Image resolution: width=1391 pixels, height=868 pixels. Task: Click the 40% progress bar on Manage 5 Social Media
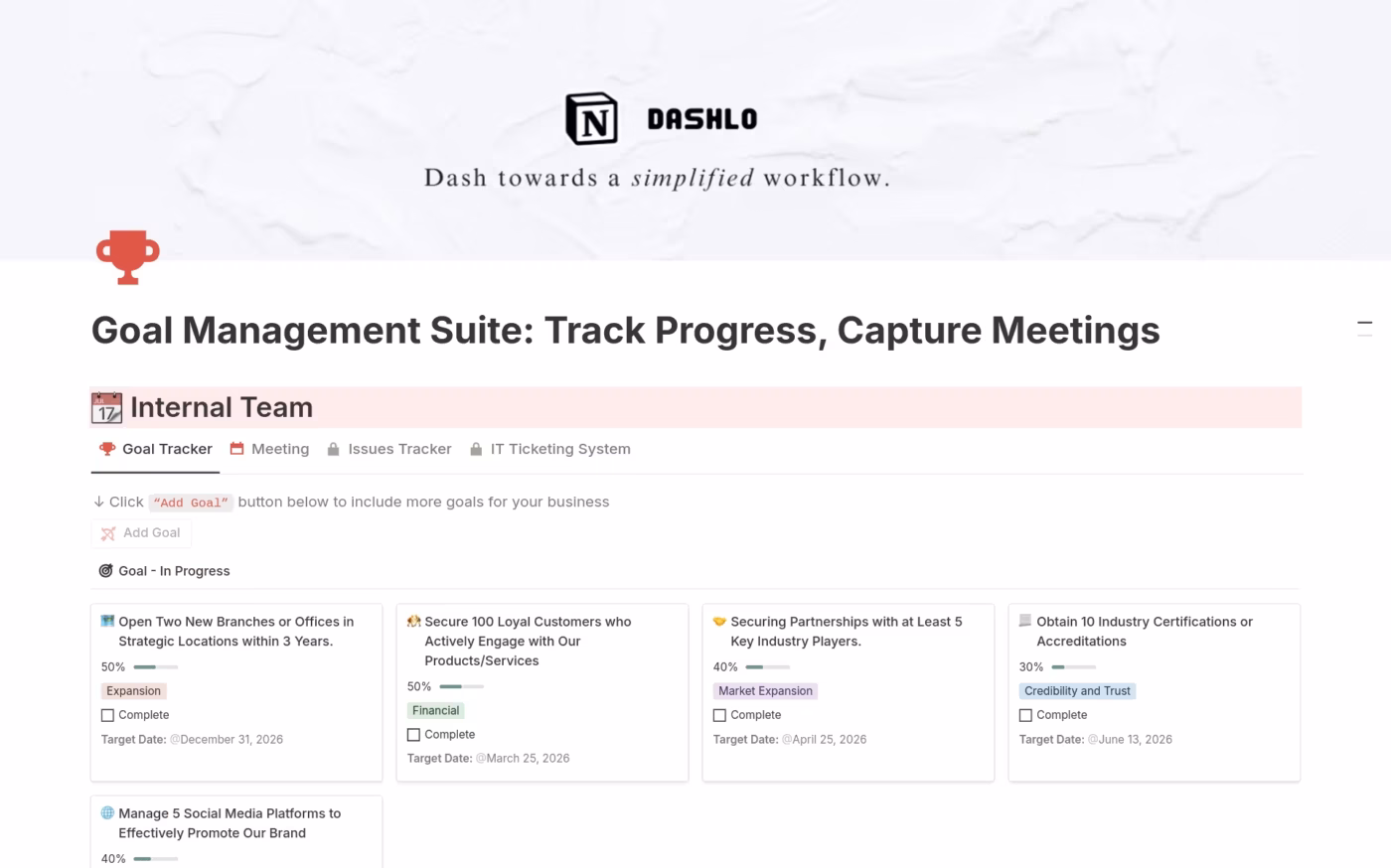[156, 859]
